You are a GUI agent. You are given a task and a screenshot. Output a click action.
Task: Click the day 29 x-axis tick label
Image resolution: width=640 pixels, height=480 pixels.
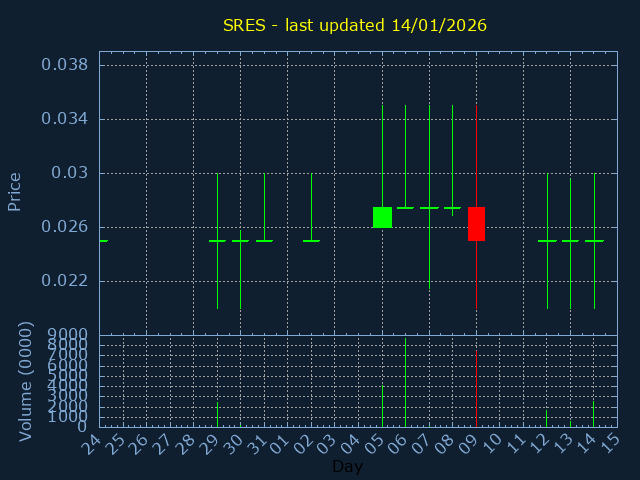(210, 443)
